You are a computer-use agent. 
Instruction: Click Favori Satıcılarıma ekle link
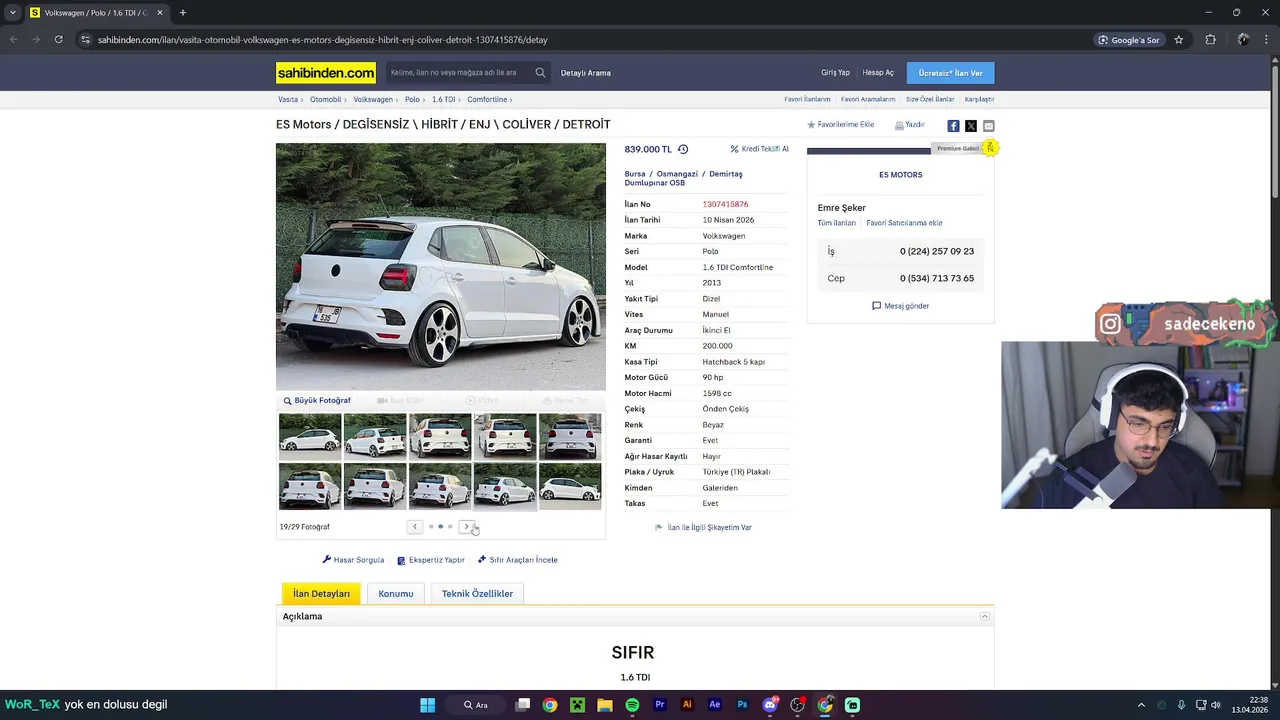click(x=904, y=223)
